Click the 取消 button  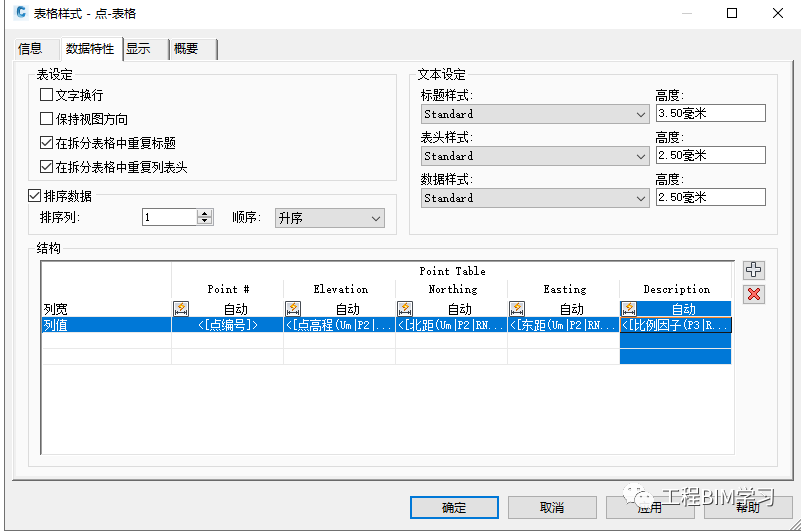(552, 507)
